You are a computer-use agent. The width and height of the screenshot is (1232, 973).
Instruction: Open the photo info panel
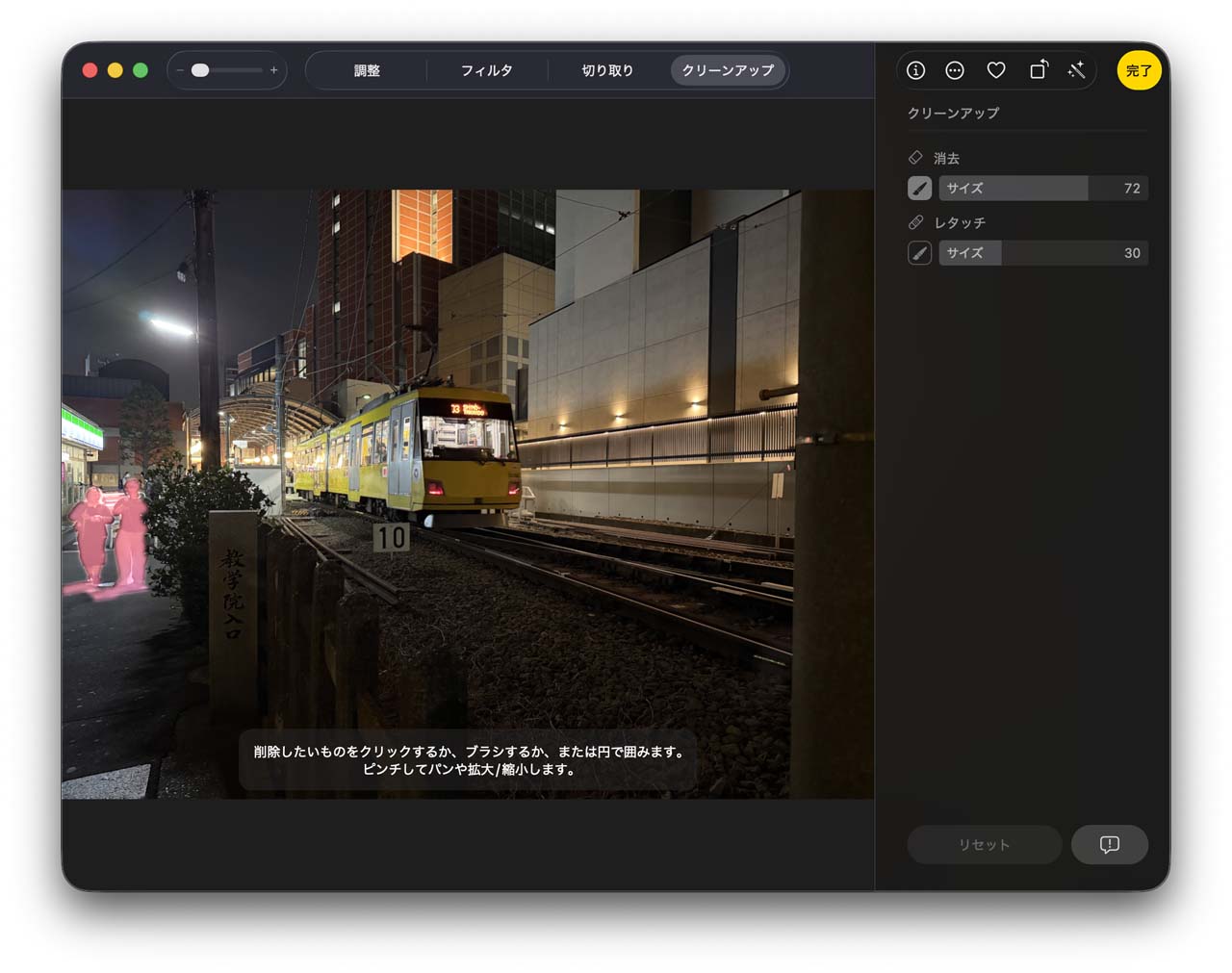(x=915, y=70)
